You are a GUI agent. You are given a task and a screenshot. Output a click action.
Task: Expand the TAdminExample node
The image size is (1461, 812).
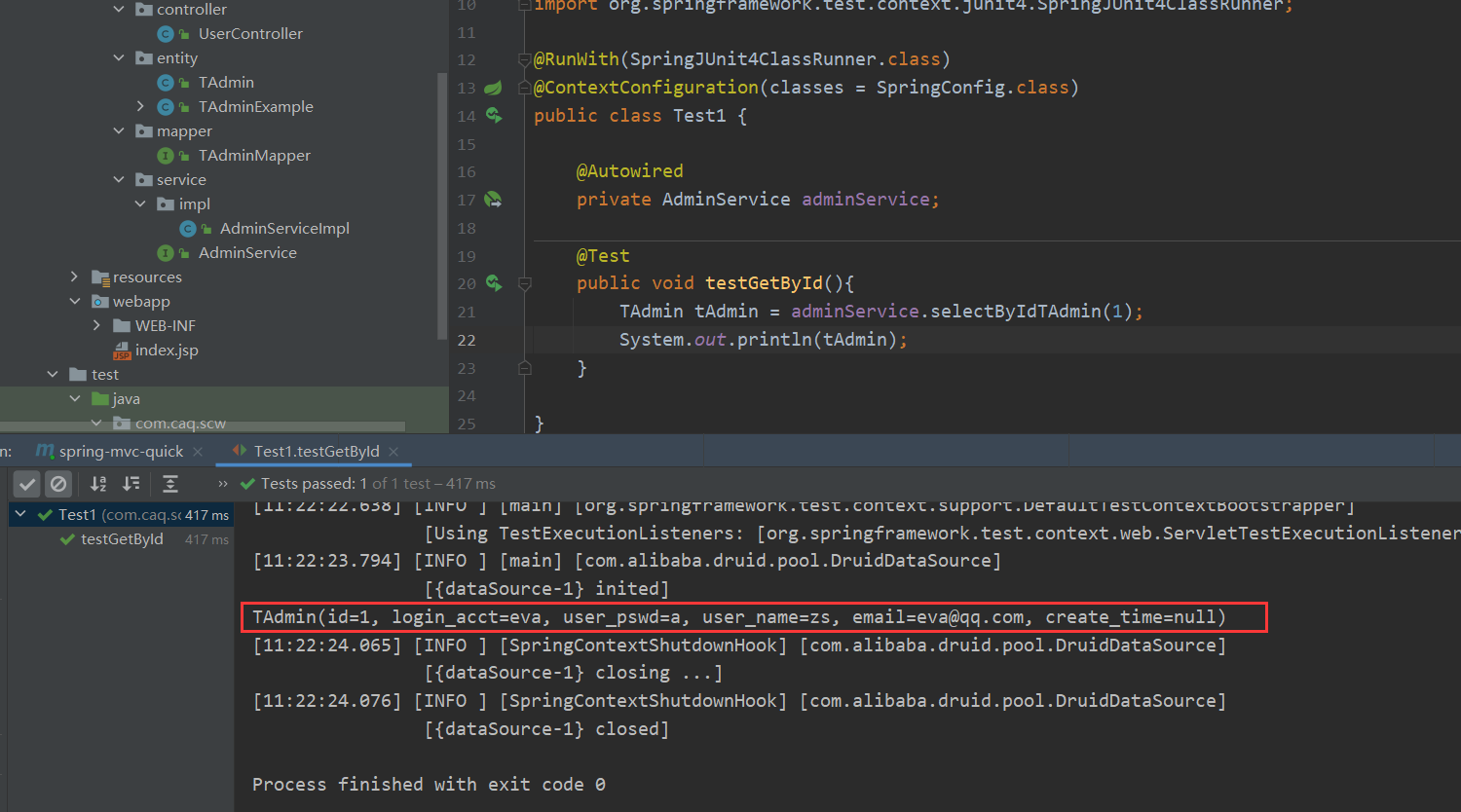pyautogui.click(x=140, y=107)
